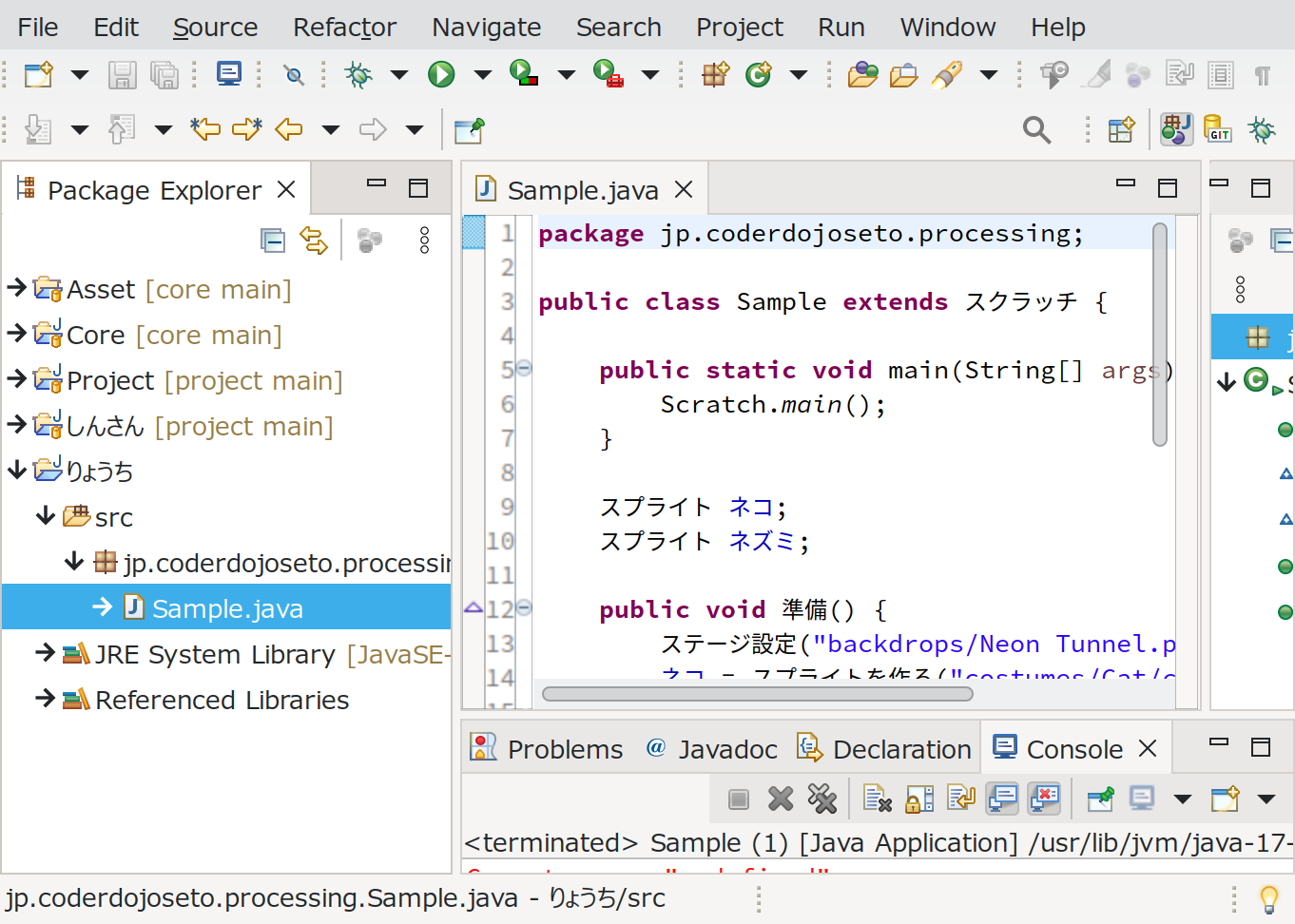Toggle Link with Editor in Package Explorer
Image resolution: width=1295 pixels, height=924 pixels.
314,241
